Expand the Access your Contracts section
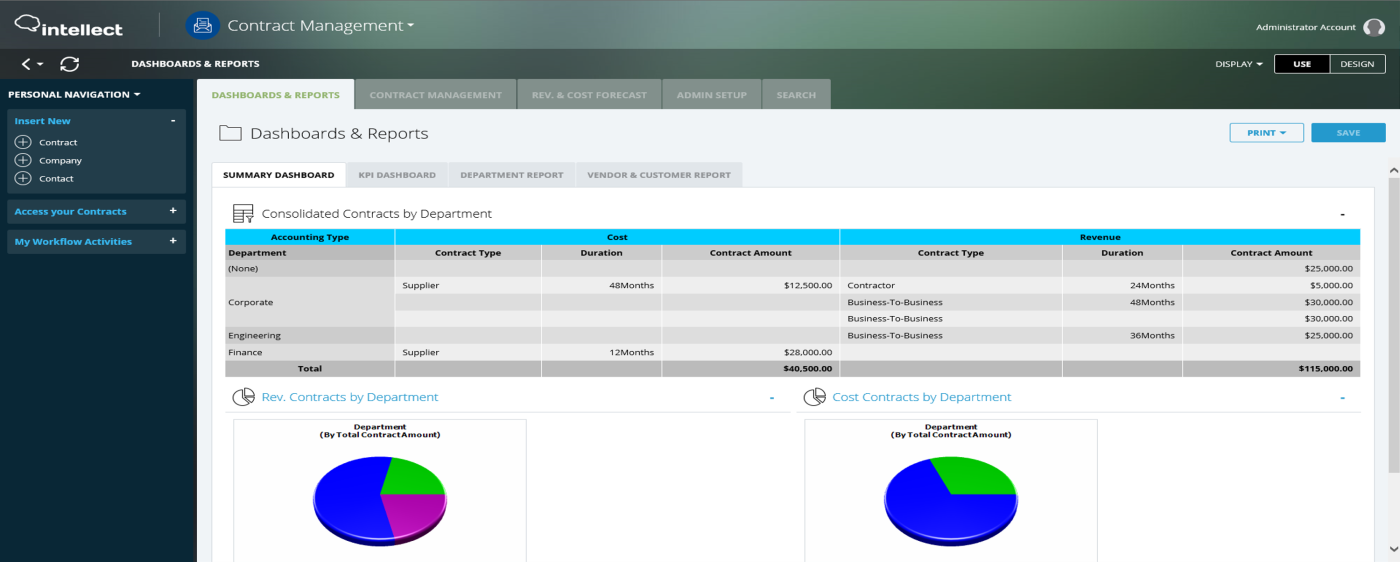1400x562 pixels. pos(173,211)
